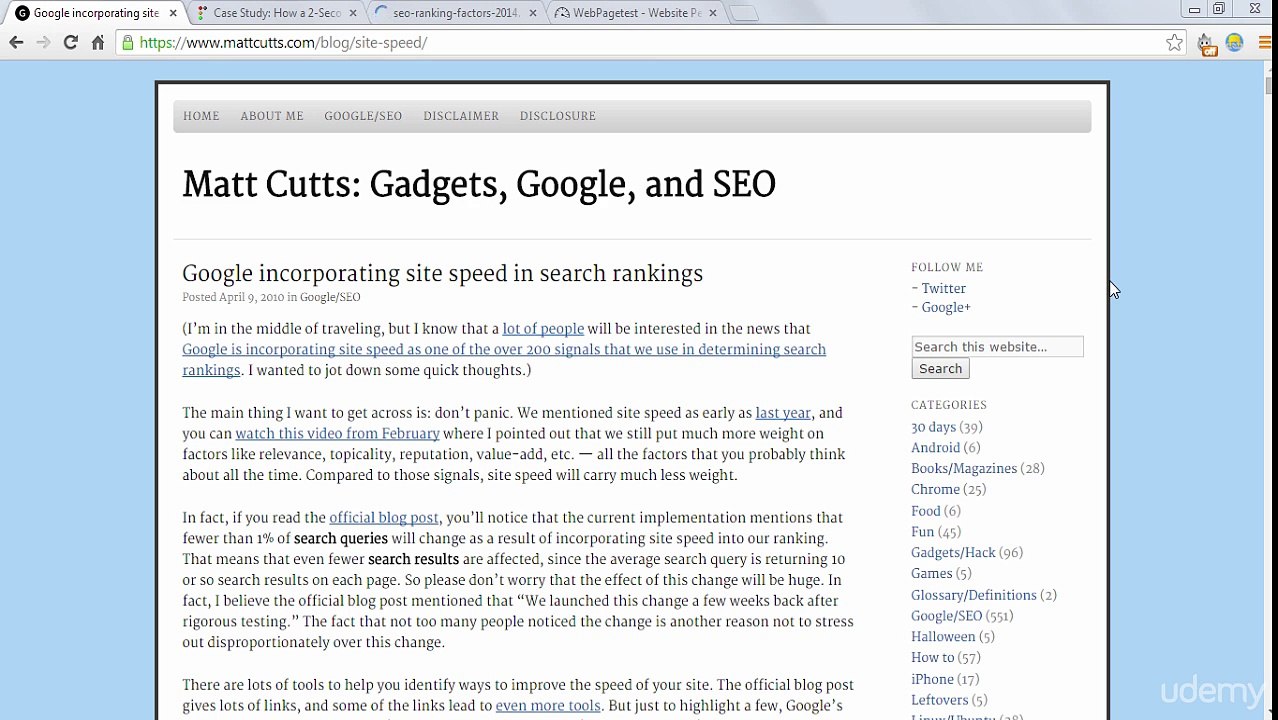Screen dimensions: 1278x720
Task: Open 'watch this video from February' link
Action: (x=337, y=434)
